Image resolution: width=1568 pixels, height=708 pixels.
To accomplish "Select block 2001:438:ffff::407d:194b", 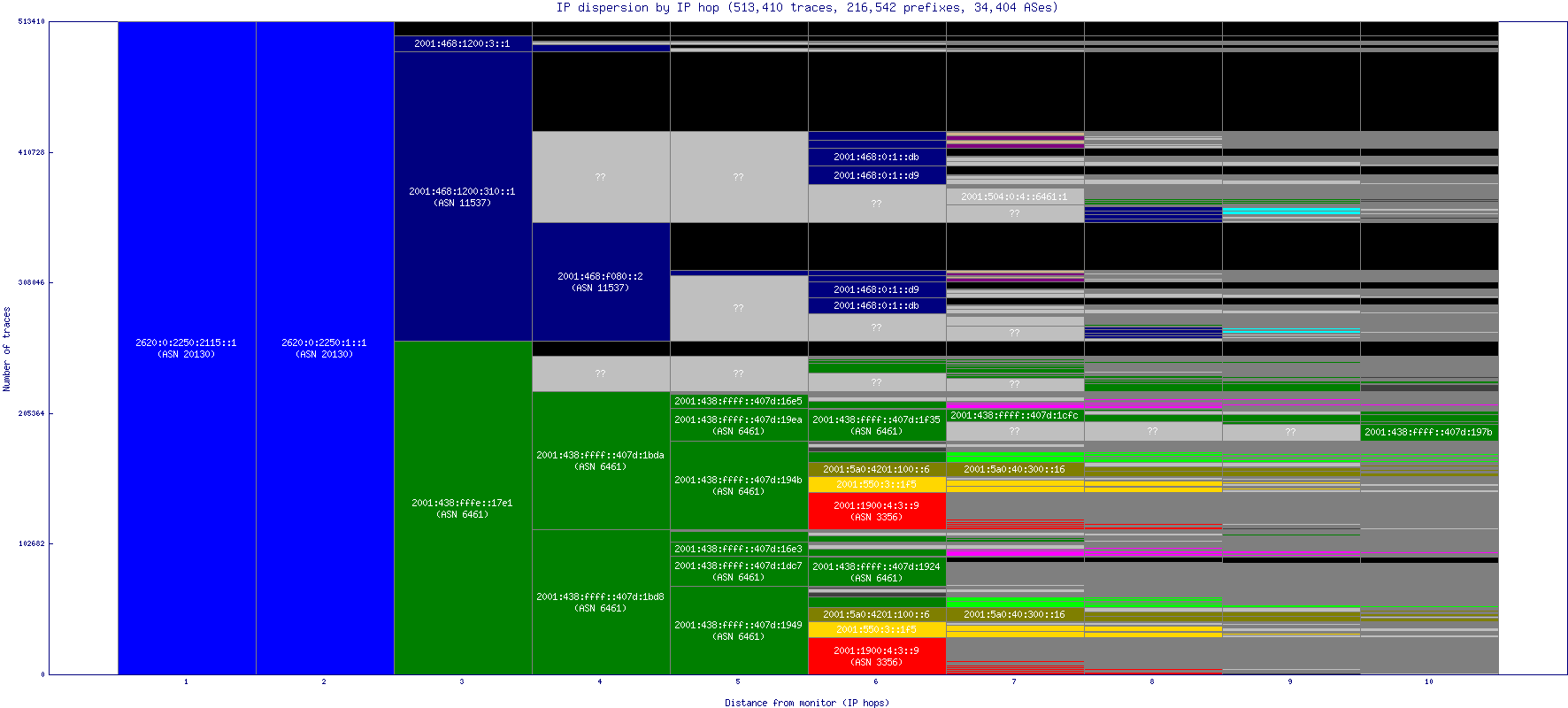I will pyautogui.click(x=739, y=485).
